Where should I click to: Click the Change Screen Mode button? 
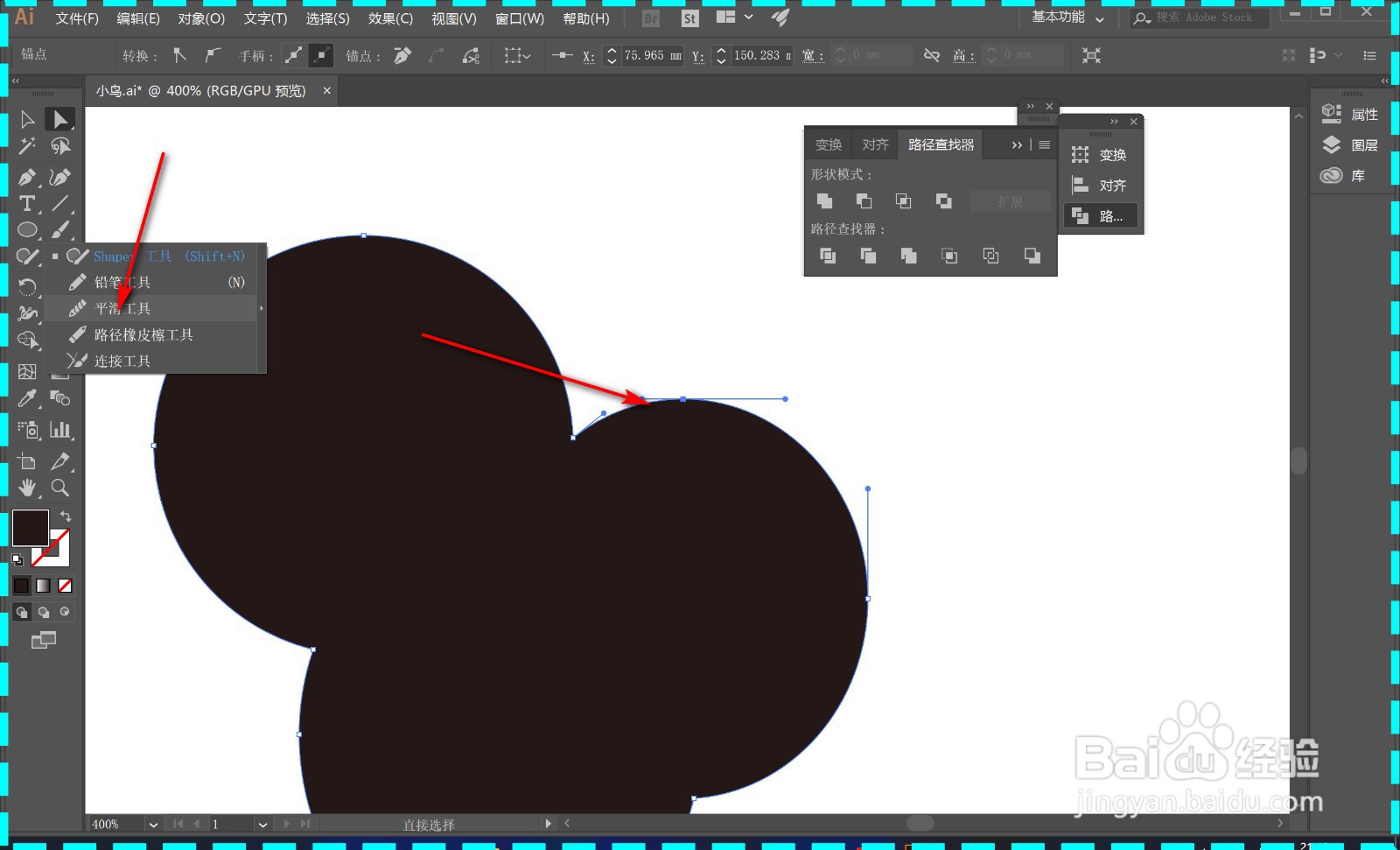click(x=43, y=641)
